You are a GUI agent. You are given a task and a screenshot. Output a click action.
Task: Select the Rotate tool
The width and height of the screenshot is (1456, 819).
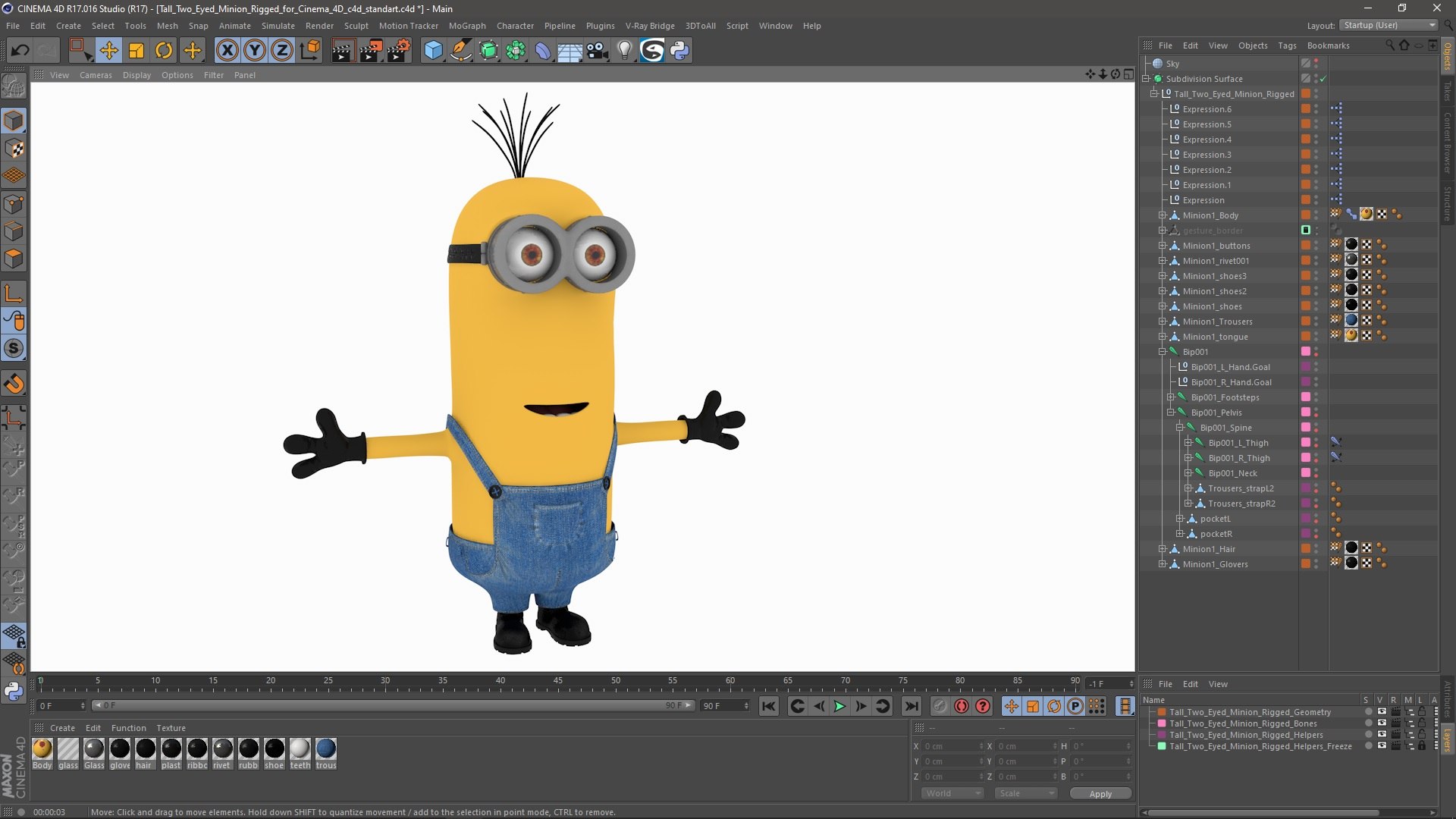(x=164, y=51)
